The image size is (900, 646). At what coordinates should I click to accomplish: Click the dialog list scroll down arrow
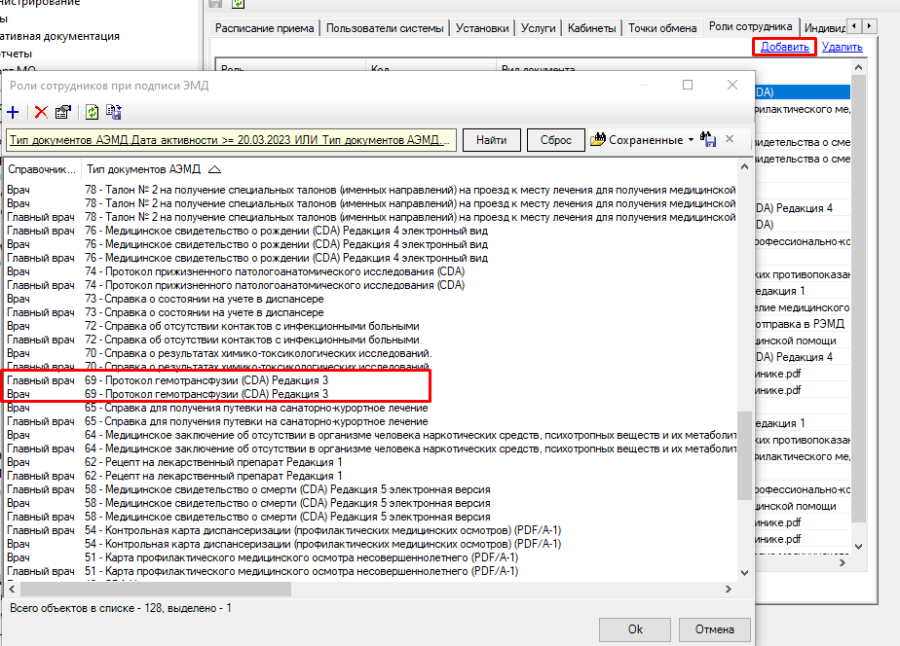(744, 572)
